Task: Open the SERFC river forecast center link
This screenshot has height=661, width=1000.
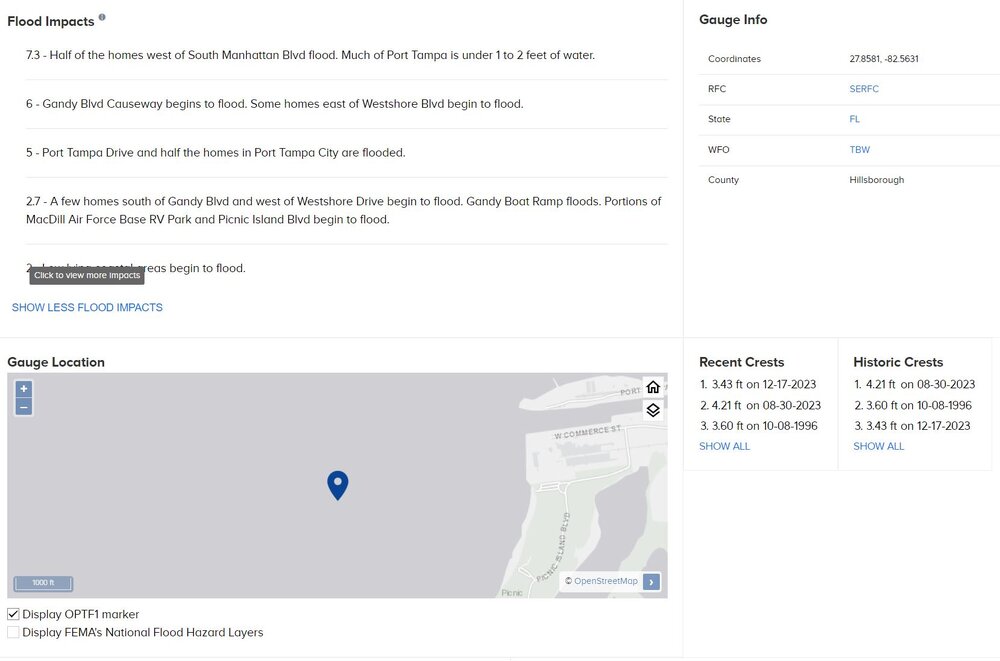Action: point(864,89)
